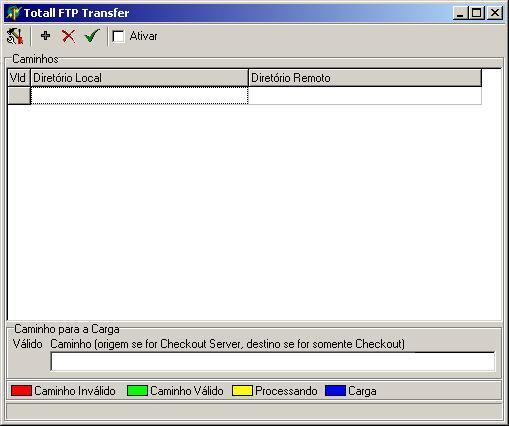Click the red Caminho Inválido swatch
This screenshot has height=426, width=509.
[x=21, y=391]
